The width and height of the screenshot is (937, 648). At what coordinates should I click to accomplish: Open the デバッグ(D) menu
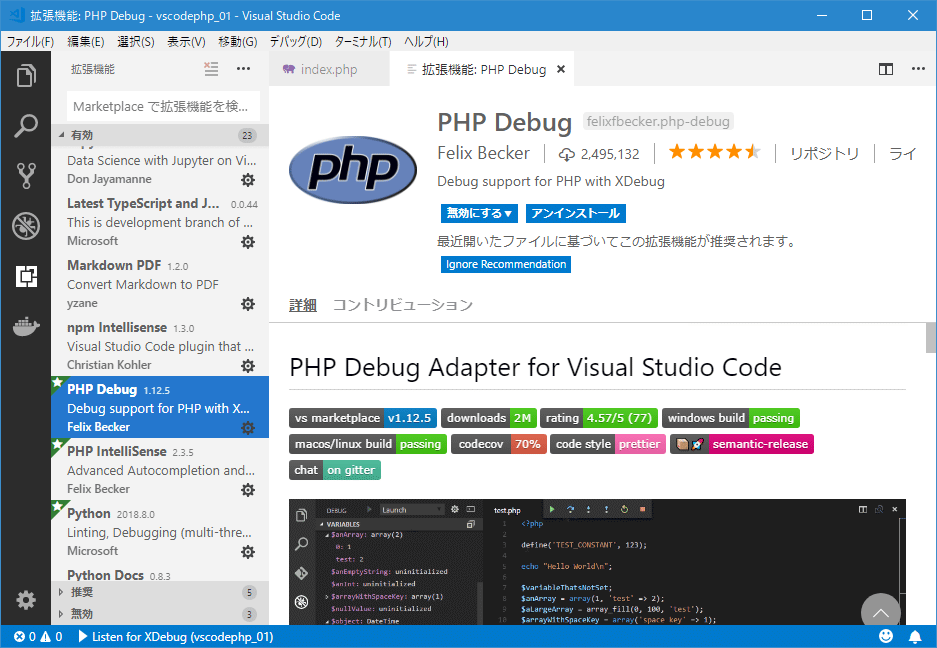click(x=296, y=41)
